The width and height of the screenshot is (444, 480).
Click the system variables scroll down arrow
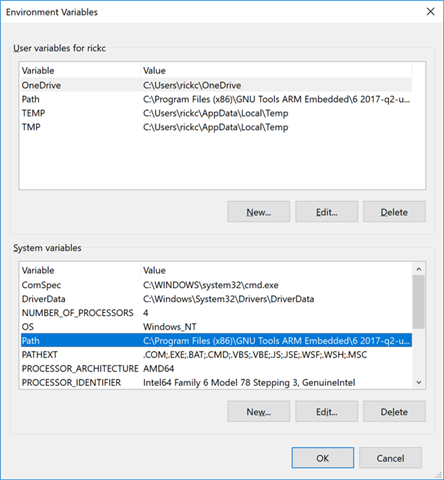pos(419,382)
